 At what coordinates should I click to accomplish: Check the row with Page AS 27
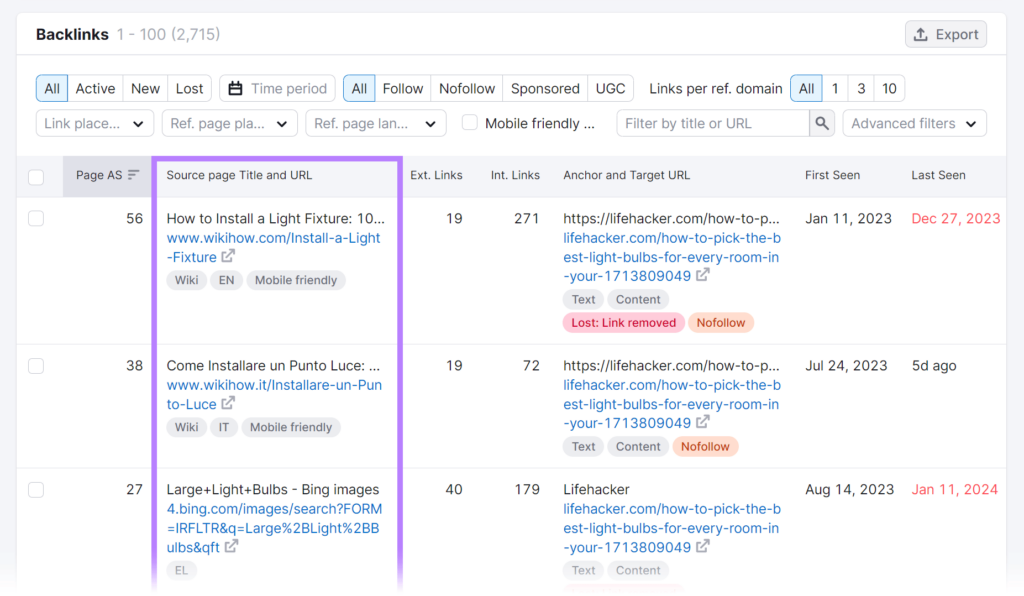point(36,490)
